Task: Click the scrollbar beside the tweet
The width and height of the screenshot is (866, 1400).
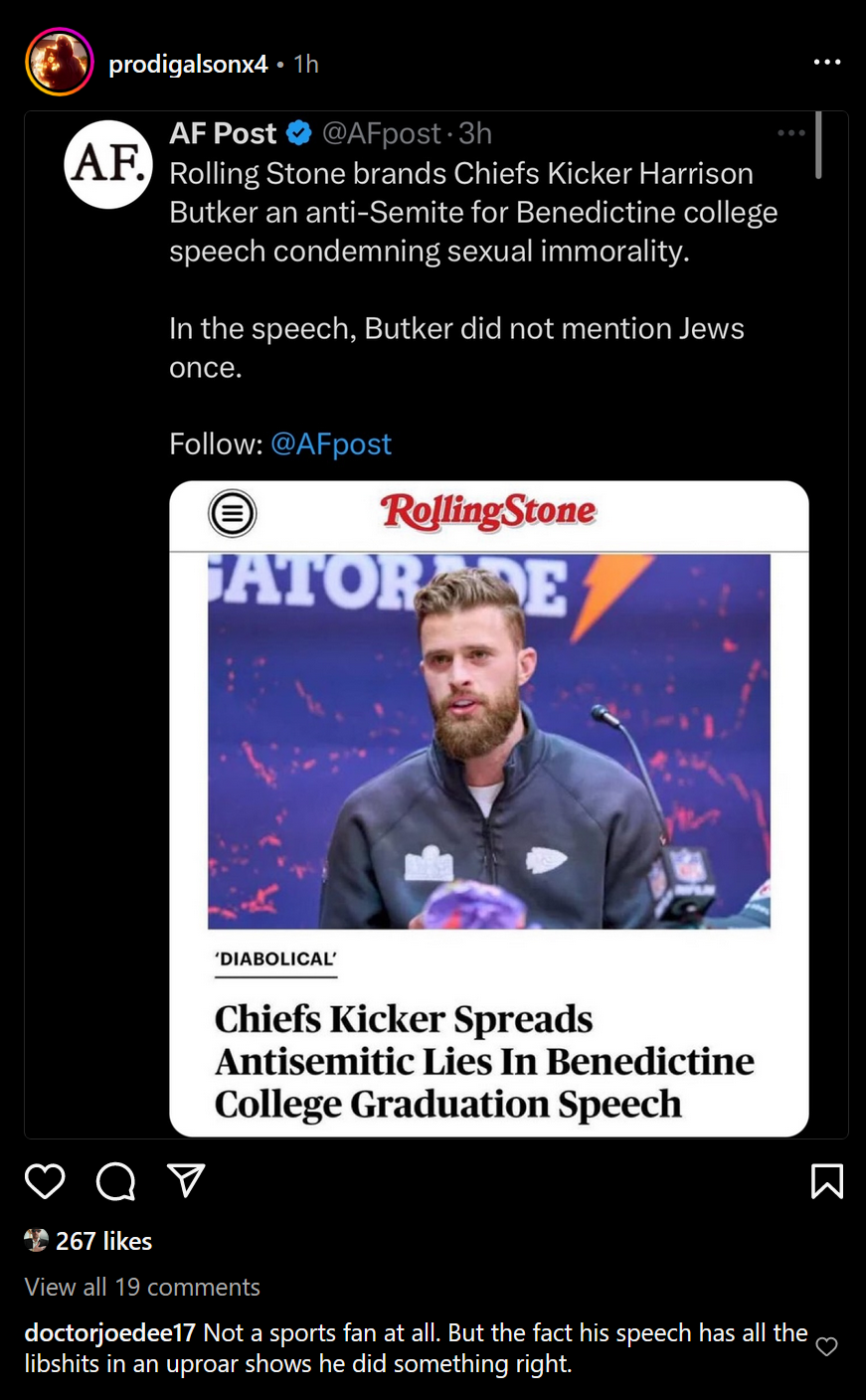Action: [818, 145]
